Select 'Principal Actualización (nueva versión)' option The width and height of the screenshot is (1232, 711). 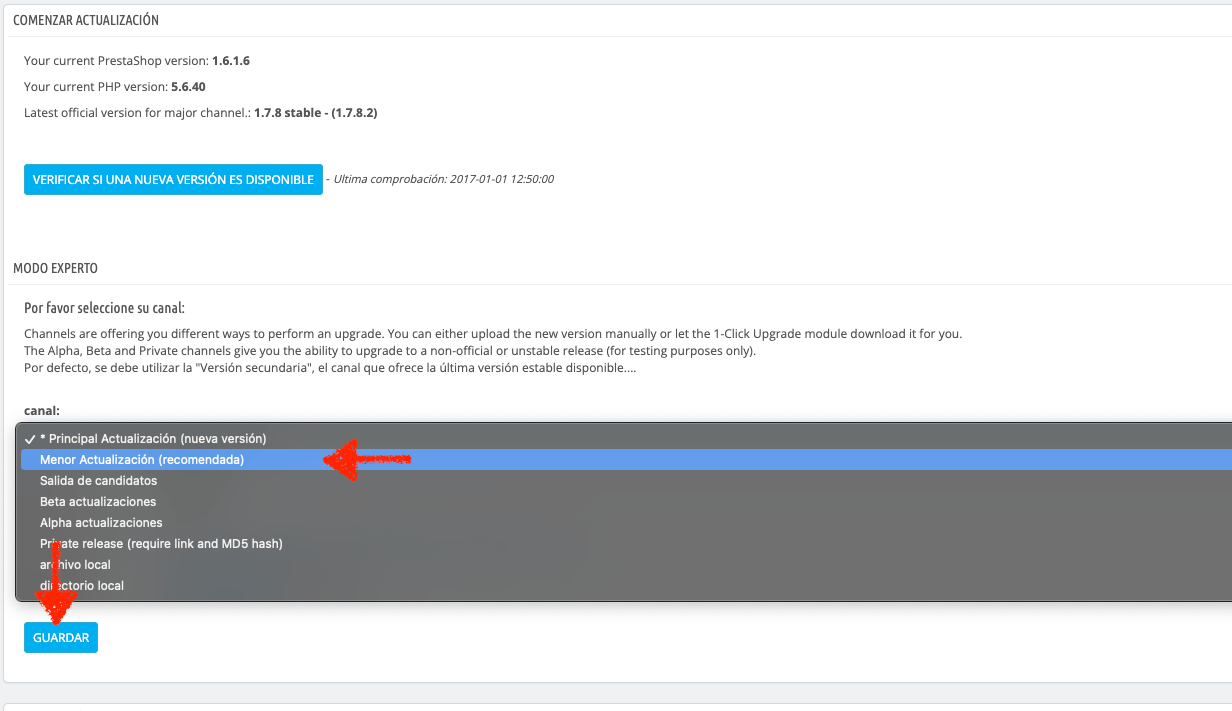624,439
